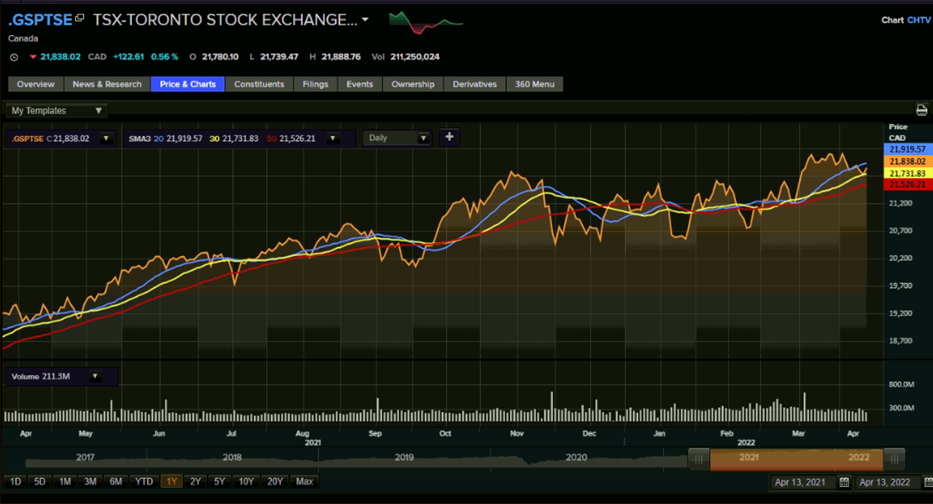
Task: Switch to the Overview tab
Action: pos(36,84)
